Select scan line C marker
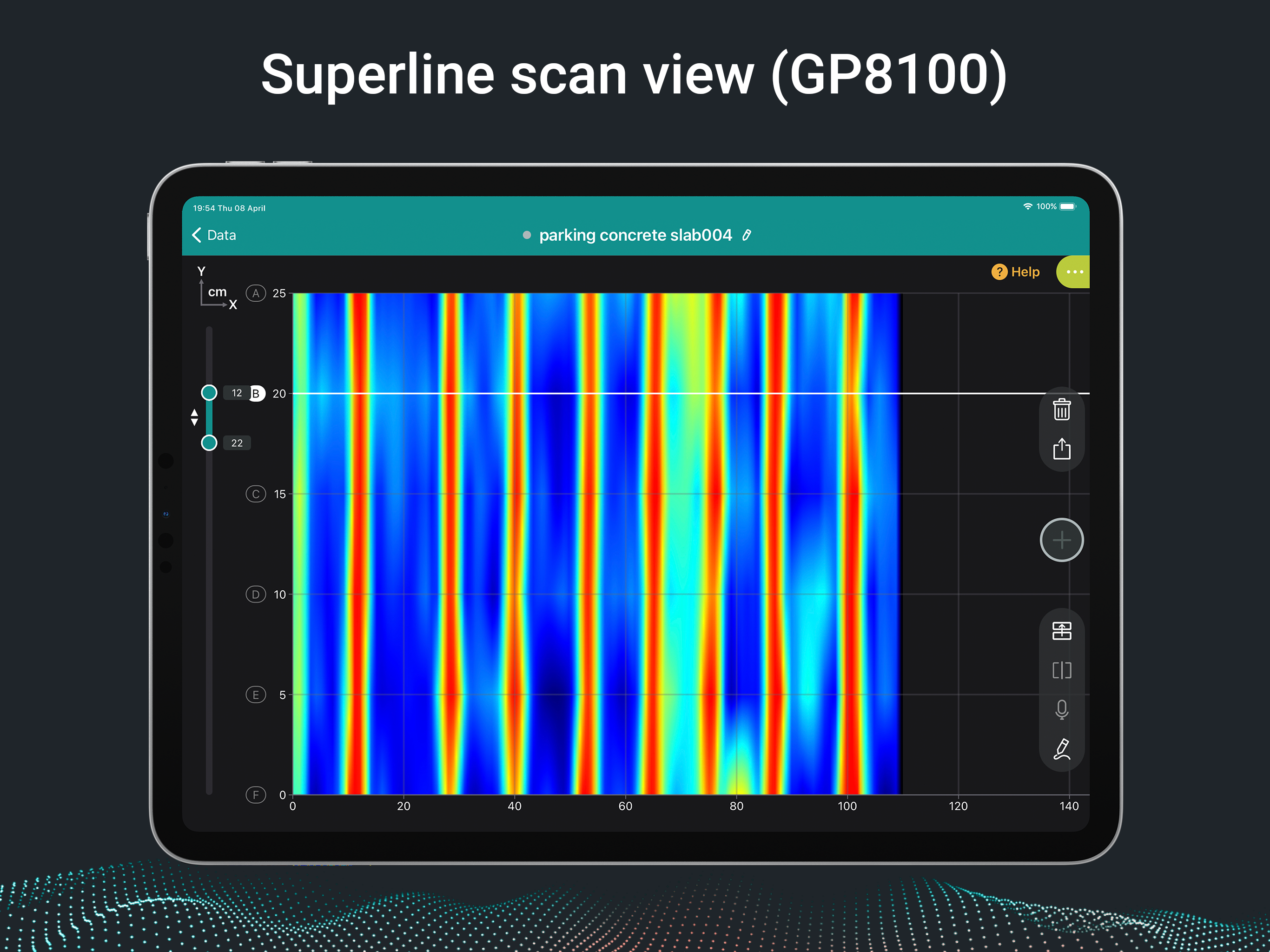The width and height of the screenshot is (1270, 952). coord(256,494)
